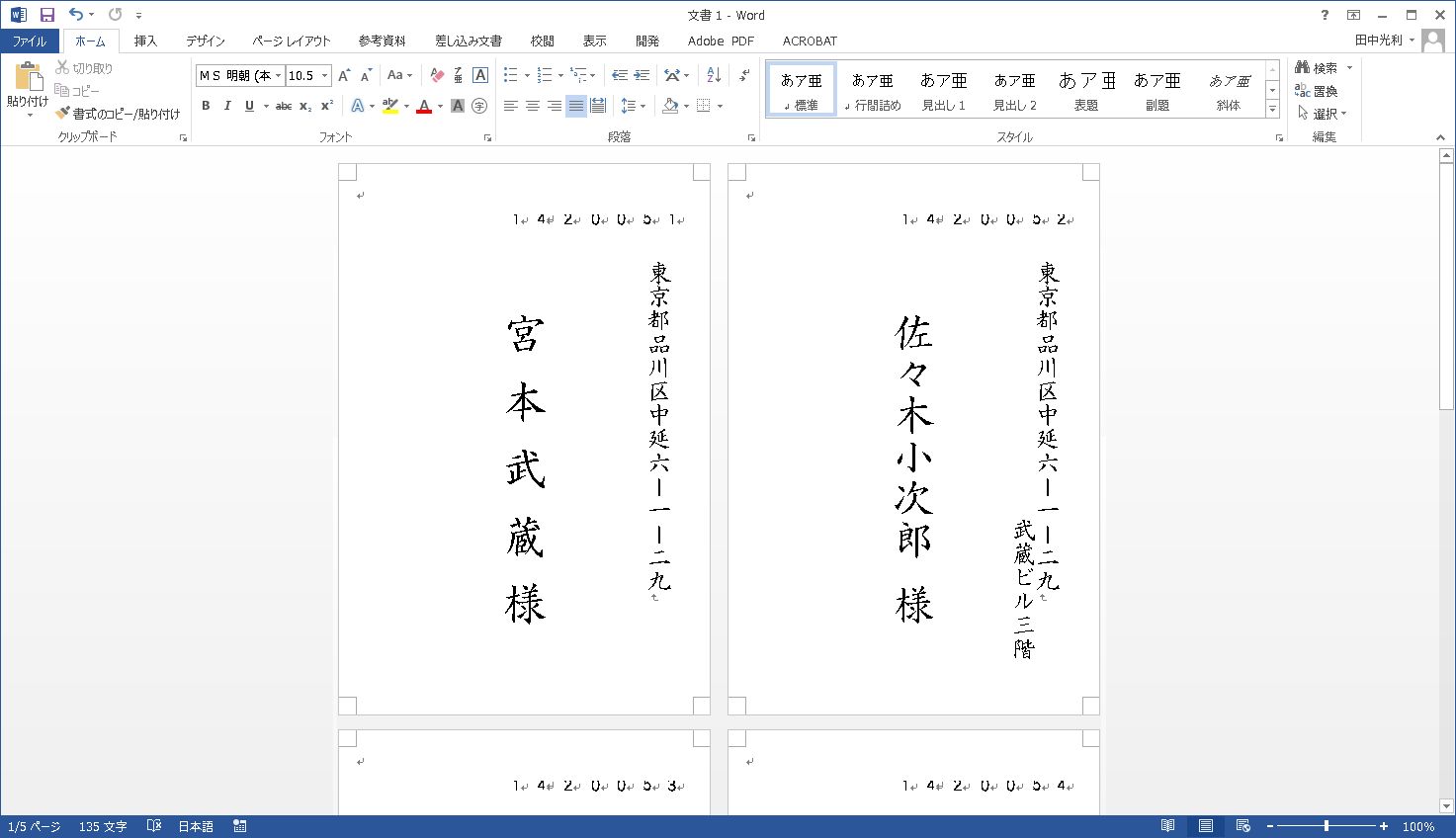Click the clear formatting eraser icon
Image resolution: width=1456 pixels, height=838 pixels.
[437, 75]
